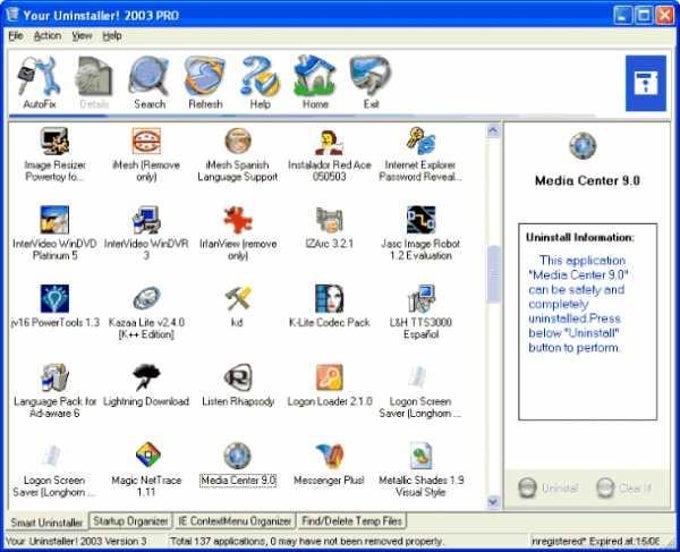
Task: Click the blue floppy disk icon
Action: [x=645, y=83]
